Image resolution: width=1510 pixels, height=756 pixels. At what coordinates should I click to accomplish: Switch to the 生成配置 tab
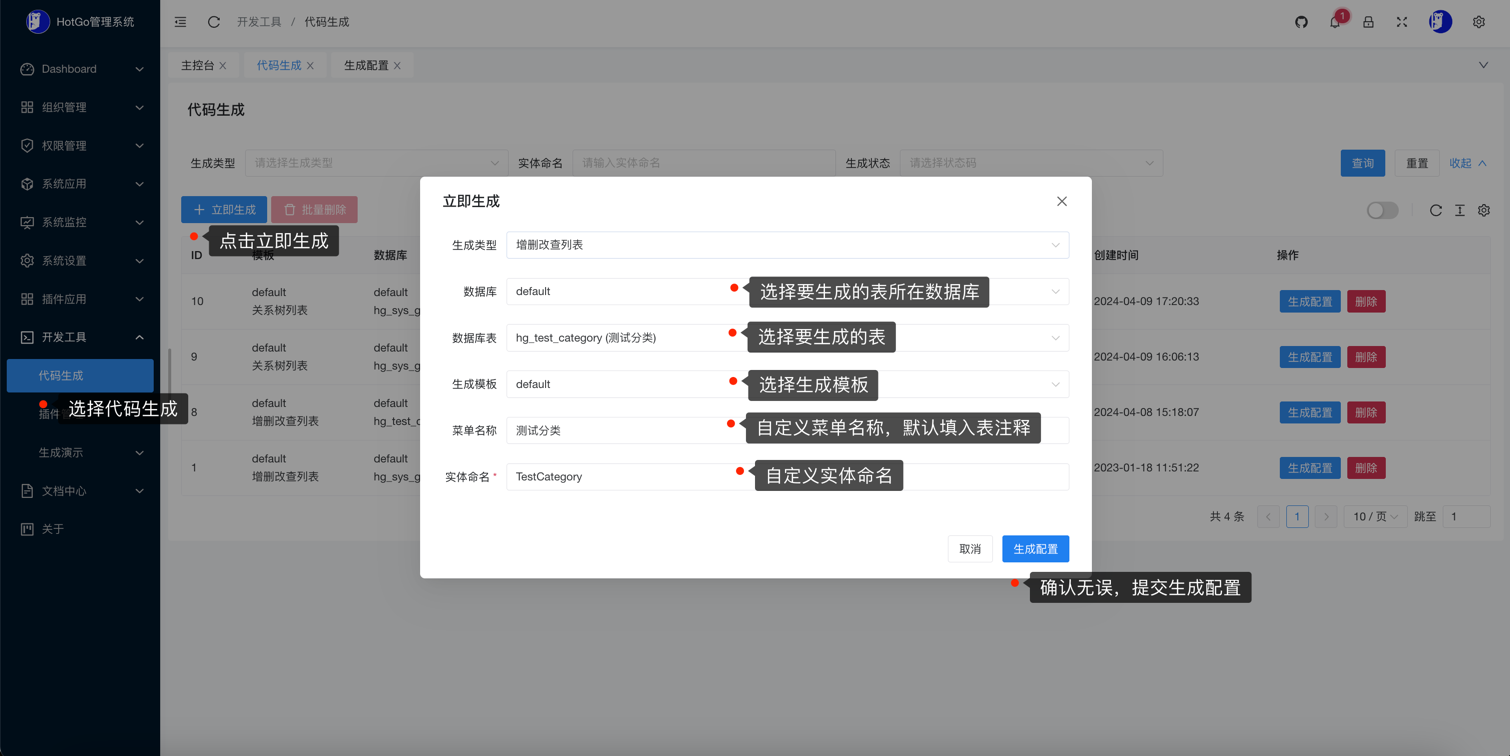[x=366, y=65]
